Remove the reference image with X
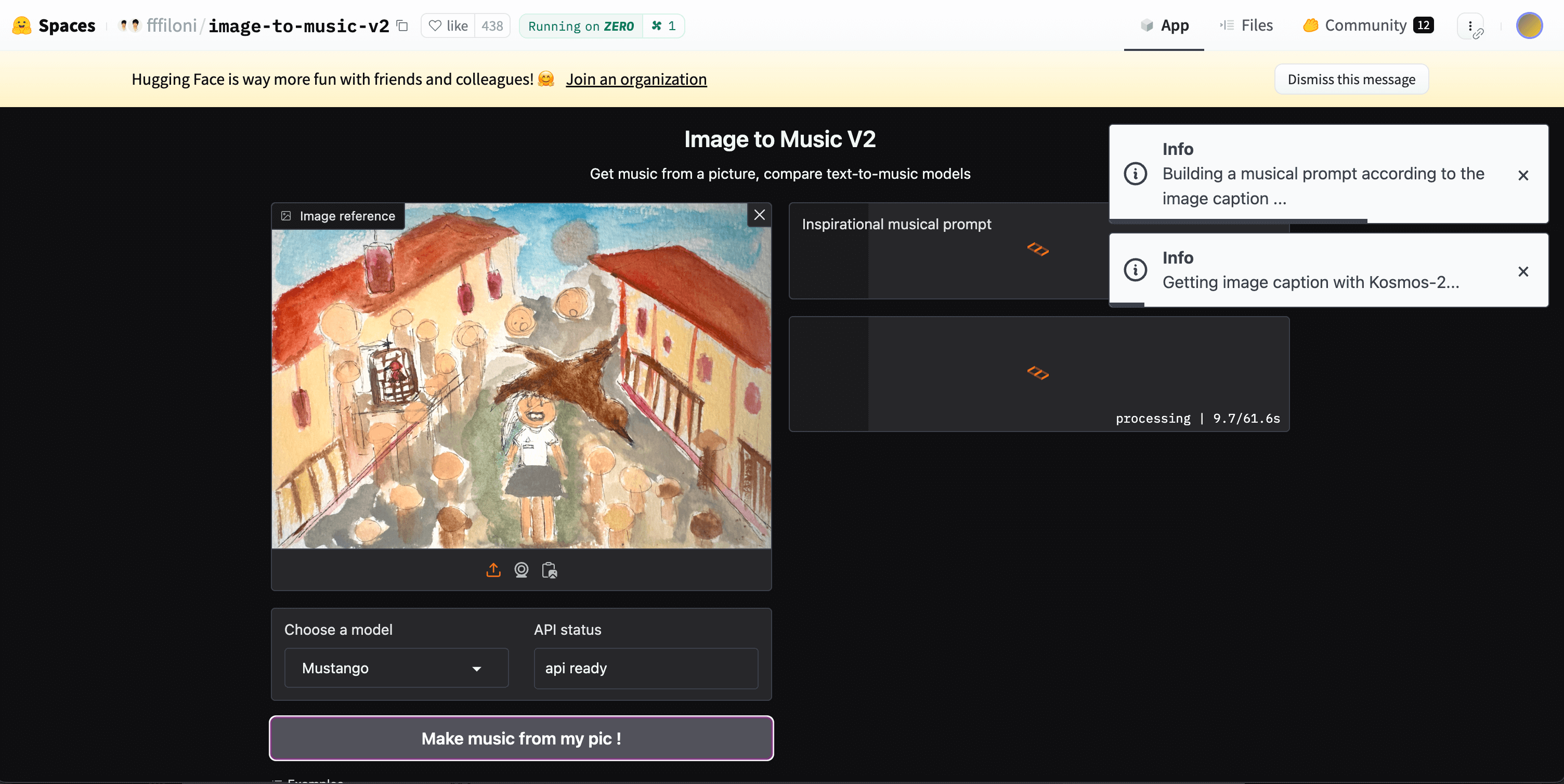Viewport: 1564px width, 784px height. coord(759,215)
